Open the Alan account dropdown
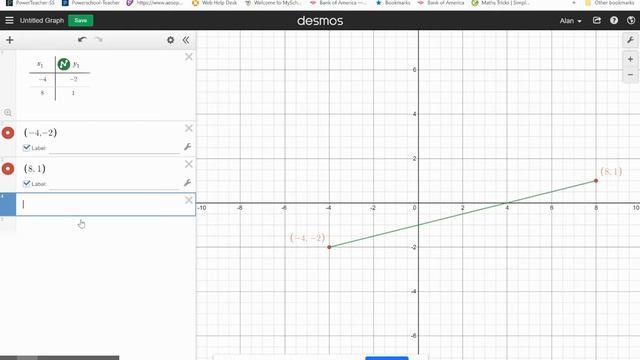 coord(571,20)
